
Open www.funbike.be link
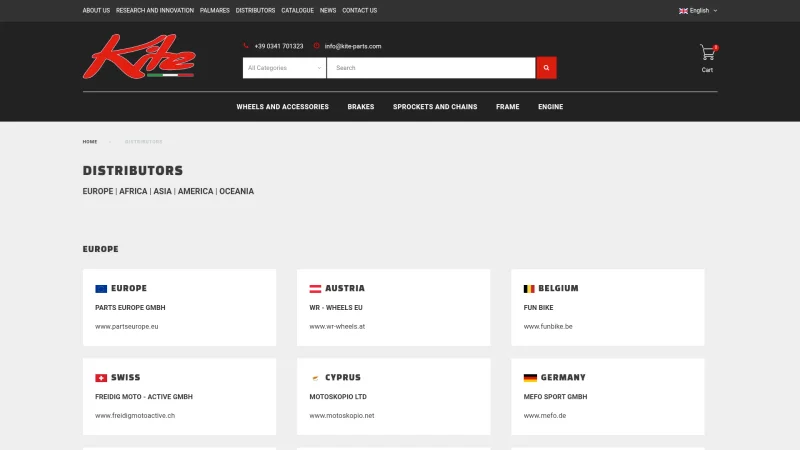coord(548,327)
